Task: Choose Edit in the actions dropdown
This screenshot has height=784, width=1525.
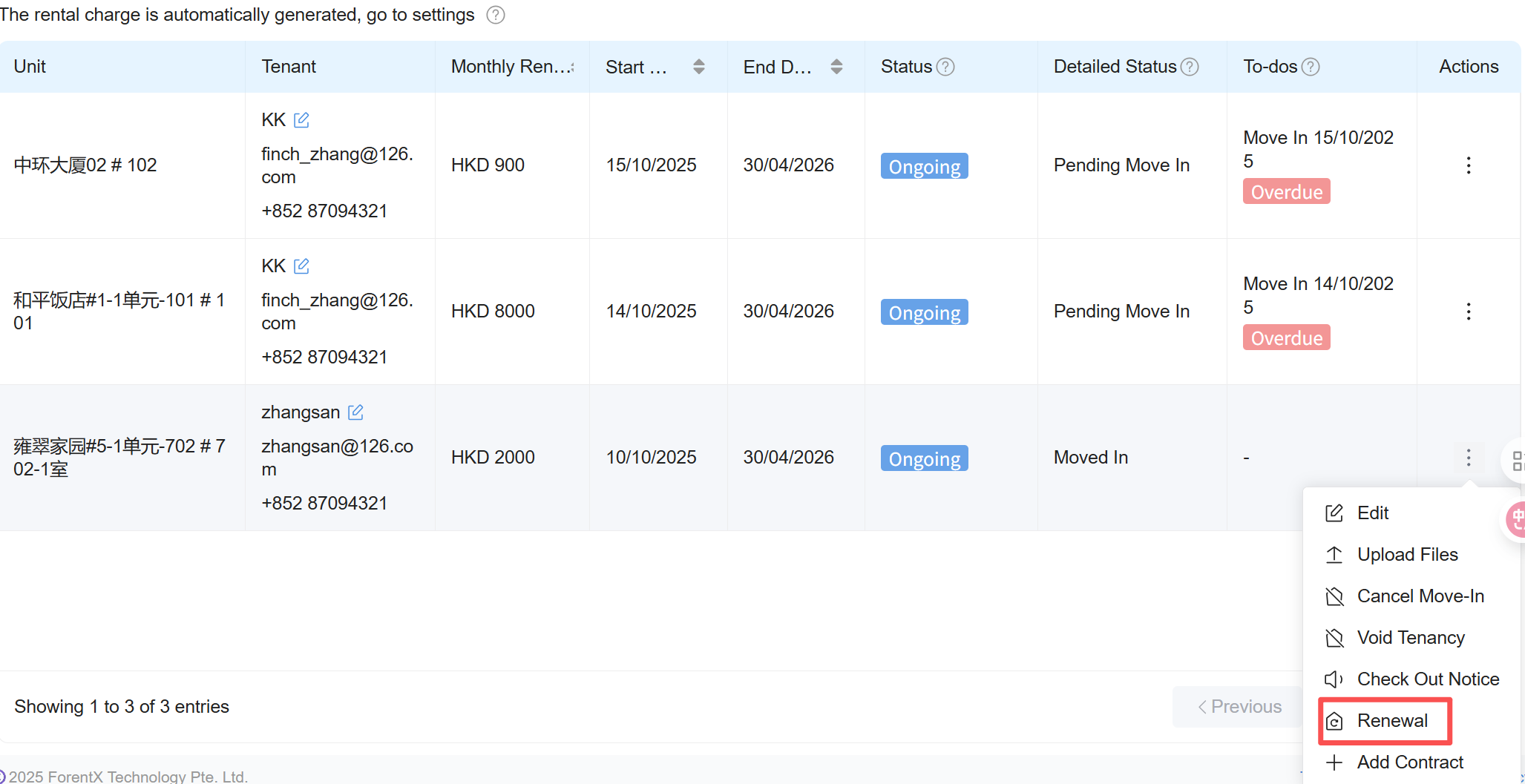Action: (x=1372, y=513)
